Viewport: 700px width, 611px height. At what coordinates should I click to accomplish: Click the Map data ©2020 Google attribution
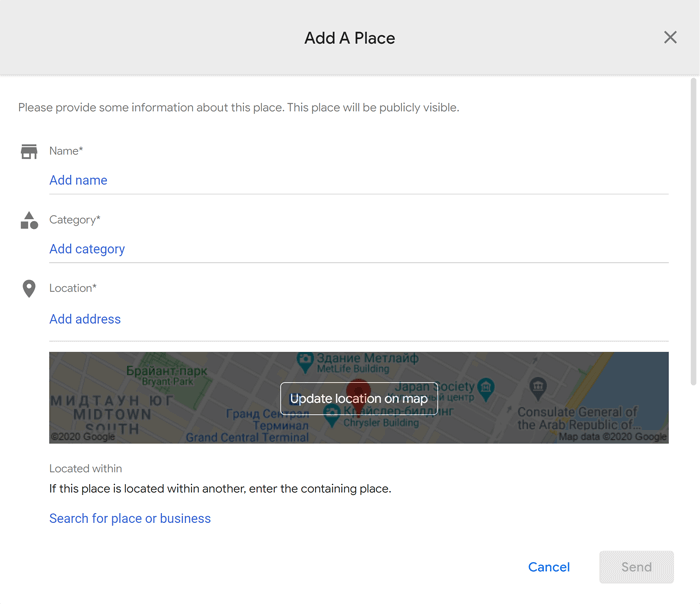[612, 436]
